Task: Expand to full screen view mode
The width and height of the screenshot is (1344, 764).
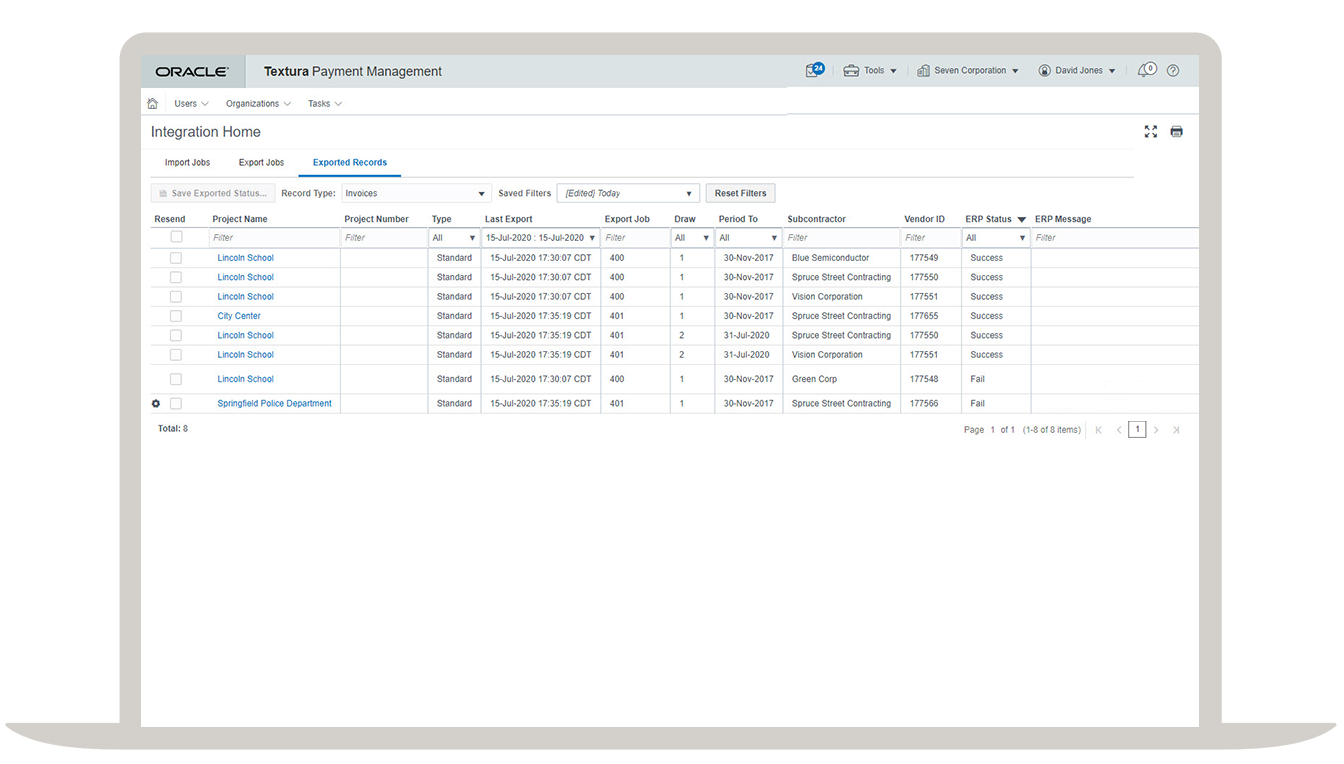Action: click(1150, 131)
